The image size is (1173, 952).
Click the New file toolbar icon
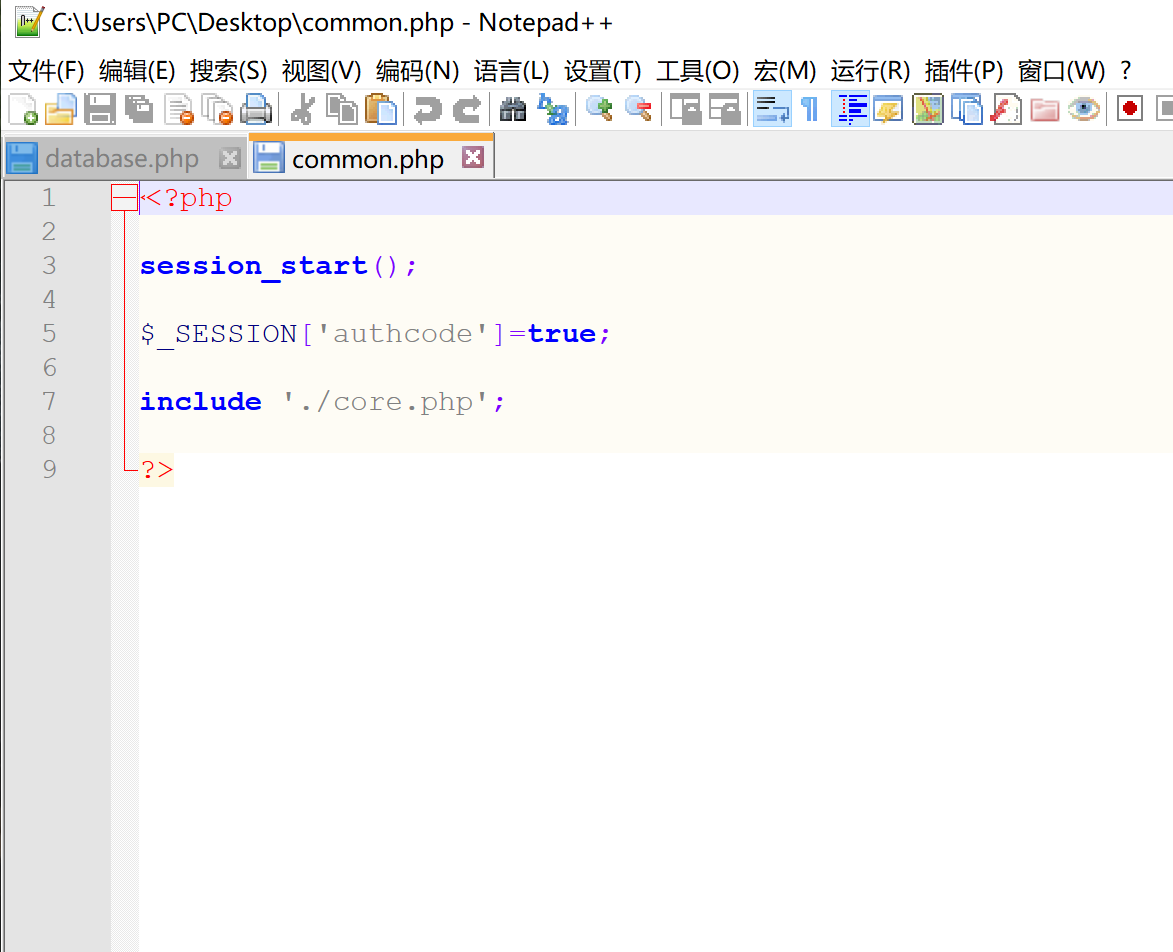22,109
